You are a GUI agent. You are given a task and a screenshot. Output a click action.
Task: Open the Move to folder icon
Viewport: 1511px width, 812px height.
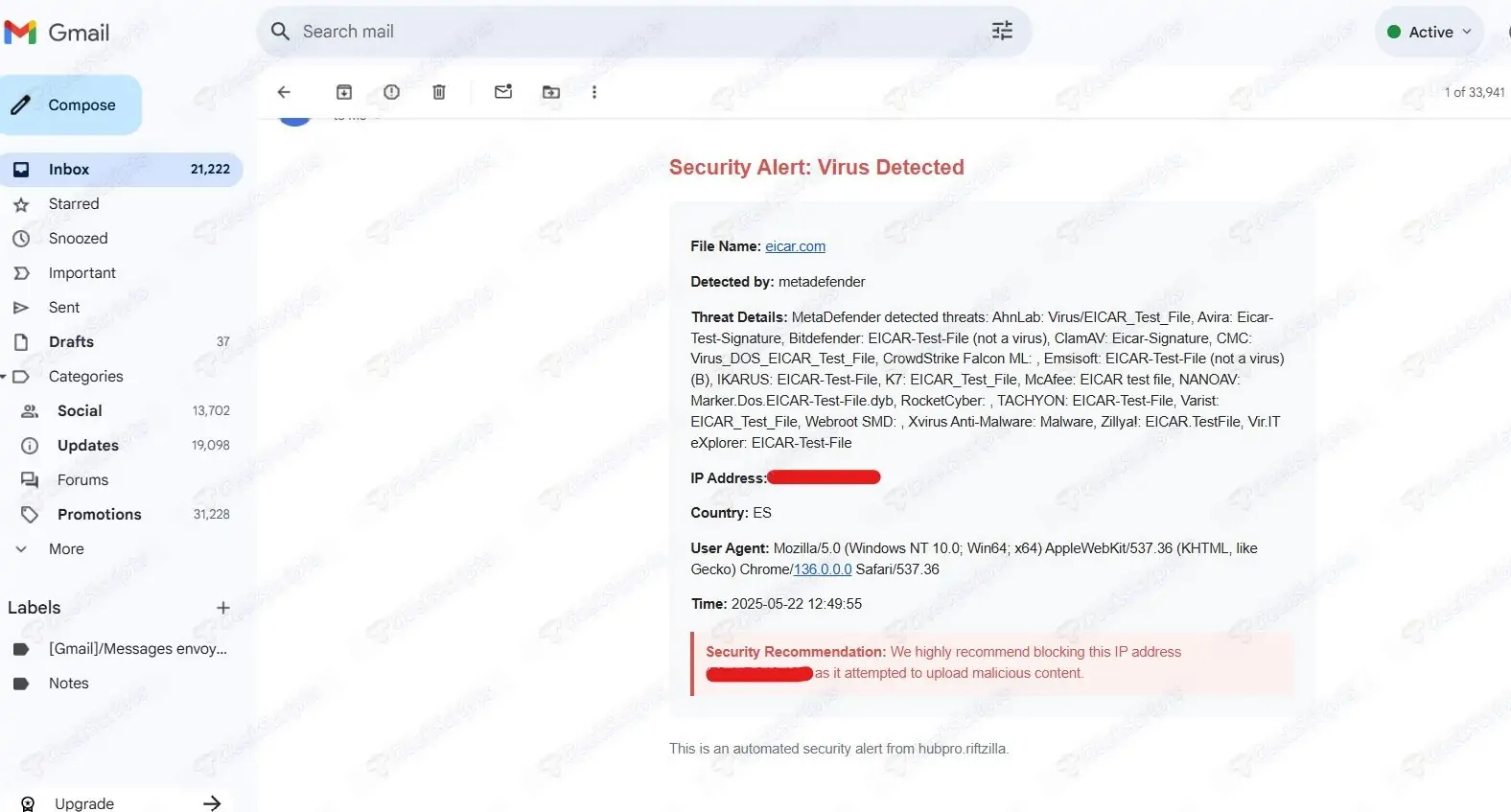551,92
